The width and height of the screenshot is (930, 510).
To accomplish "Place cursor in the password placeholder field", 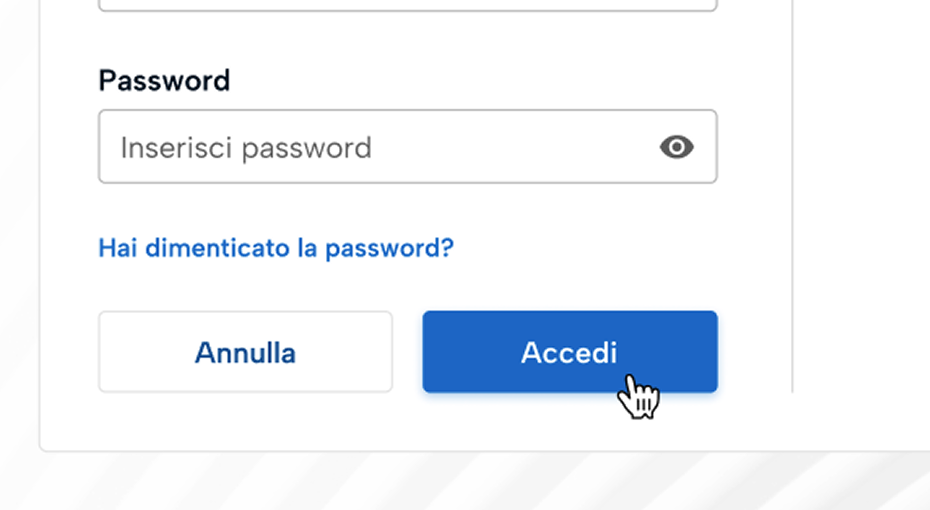I will (x=370, y=148).
